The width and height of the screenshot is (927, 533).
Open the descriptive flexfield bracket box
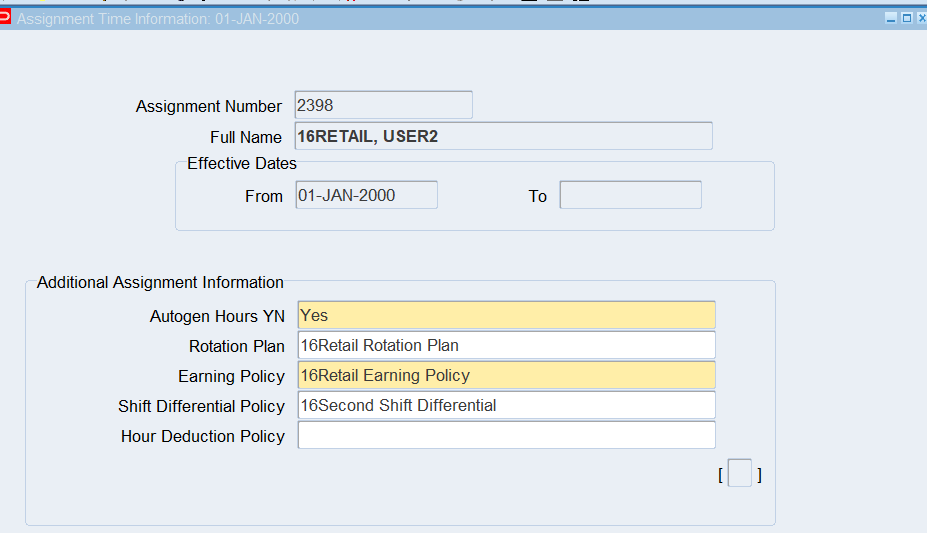tap(739, 473)
